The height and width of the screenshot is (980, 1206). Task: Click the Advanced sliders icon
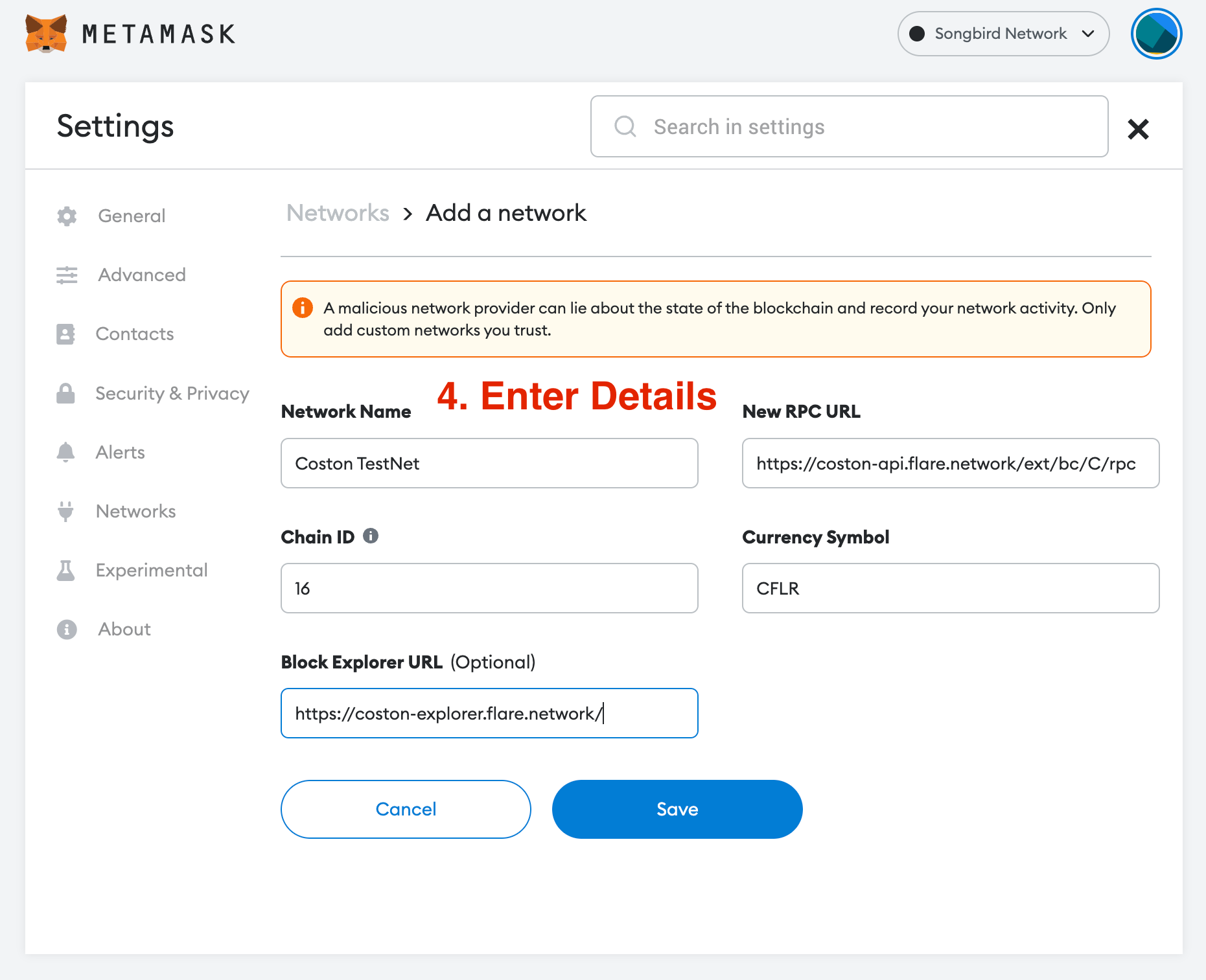[67, 275]
